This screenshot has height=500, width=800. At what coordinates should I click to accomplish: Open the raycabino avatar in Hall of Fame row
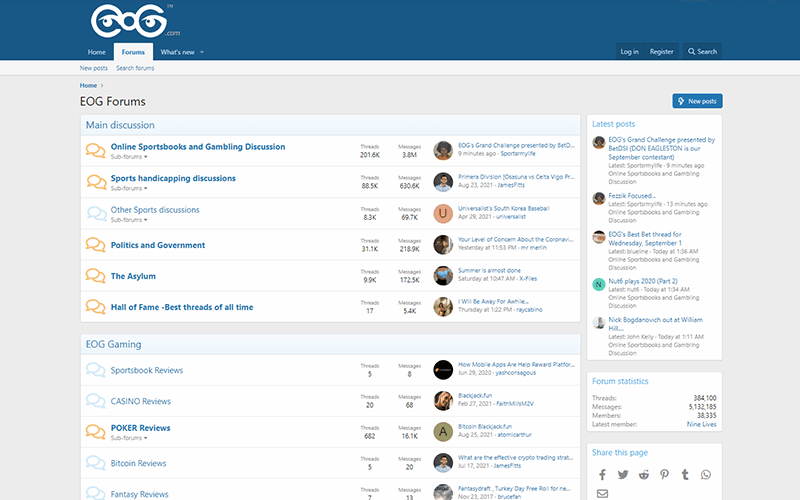(443, 307)
